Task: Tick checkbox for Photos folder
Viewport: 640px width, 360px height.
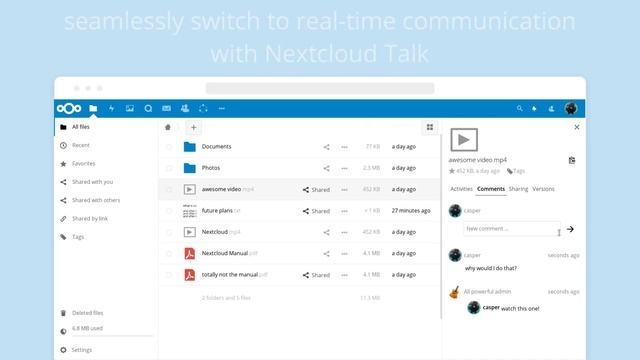Action: (x=169, y=168)
